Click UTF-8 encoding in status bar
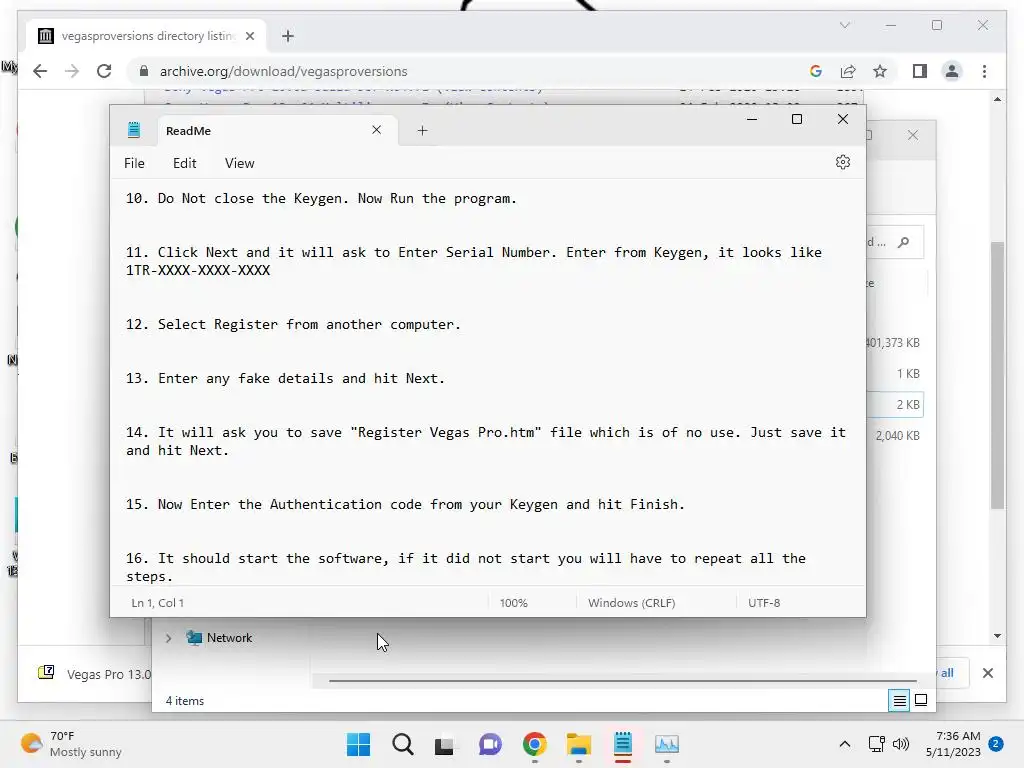This screenshot has width=1024, height=768. (763, 603)
